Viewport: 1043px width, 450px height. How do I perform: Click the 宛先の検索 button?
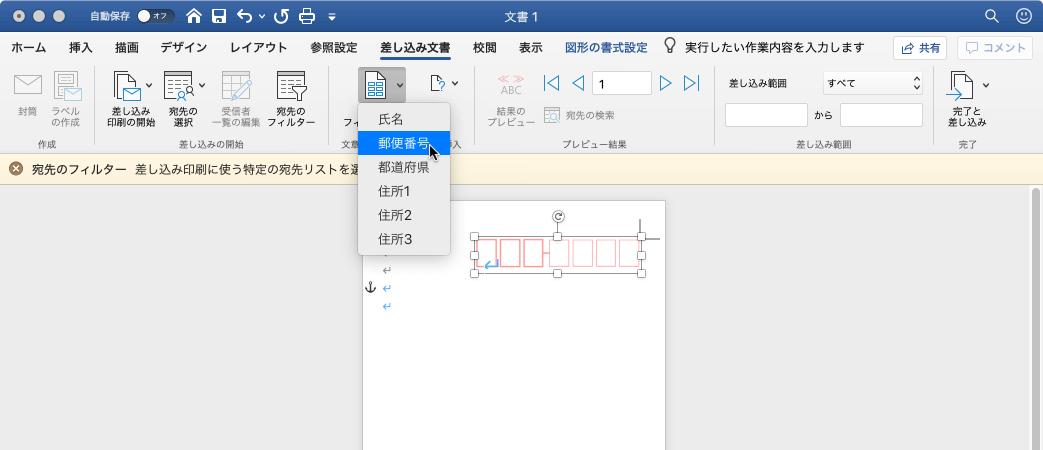click(x=579, y=116)
